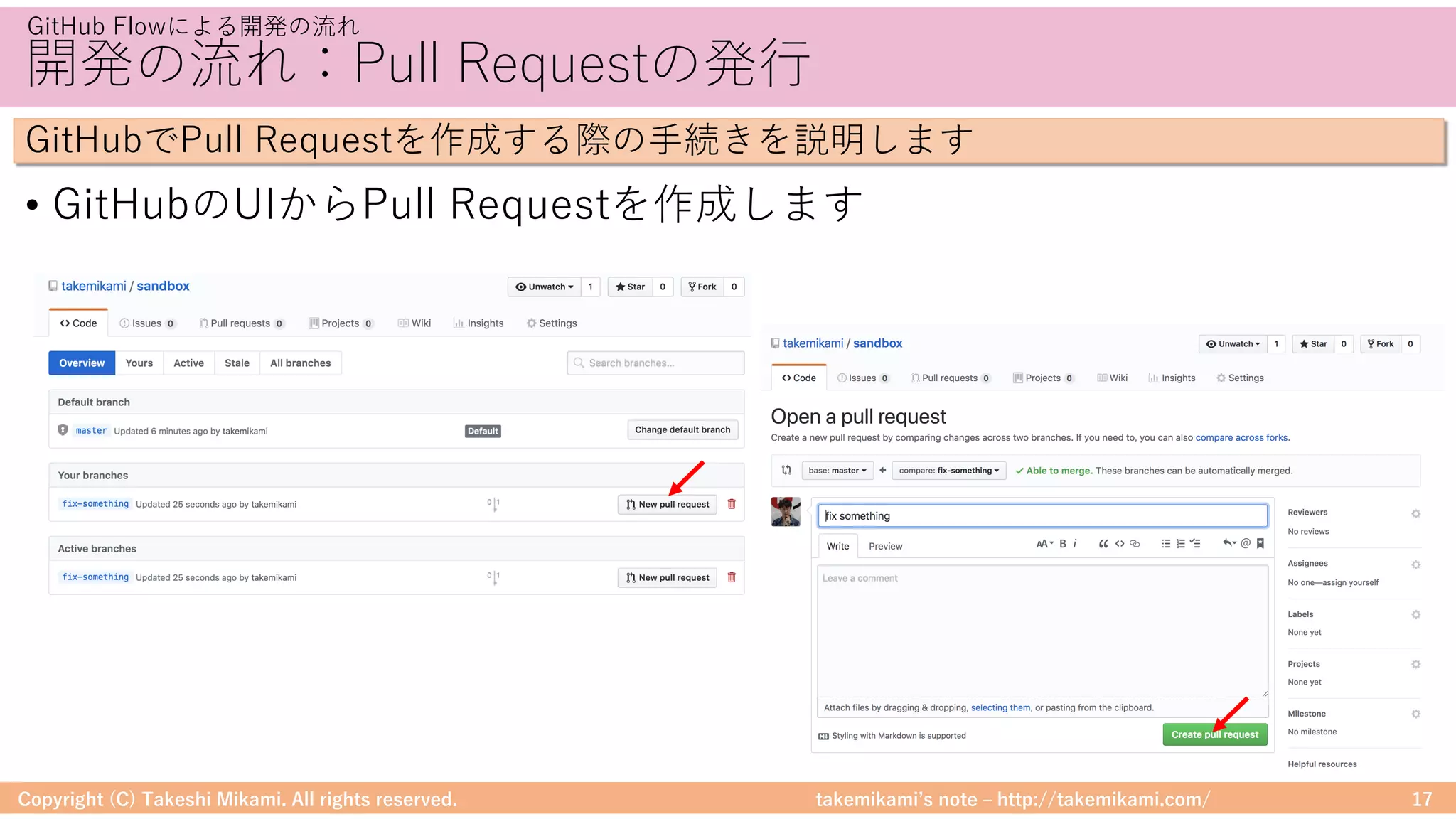Star the repository in the right screenshot
The height and width of the screenshot is (819, 1456).
1313,344
